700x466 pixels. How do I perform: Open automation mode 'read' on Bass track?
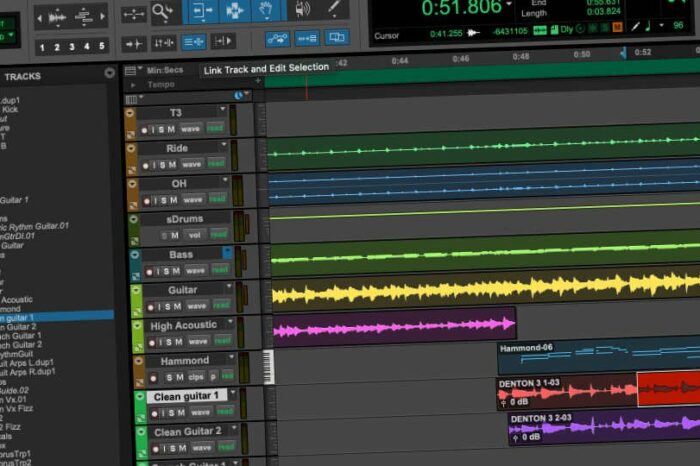(220, 269)
